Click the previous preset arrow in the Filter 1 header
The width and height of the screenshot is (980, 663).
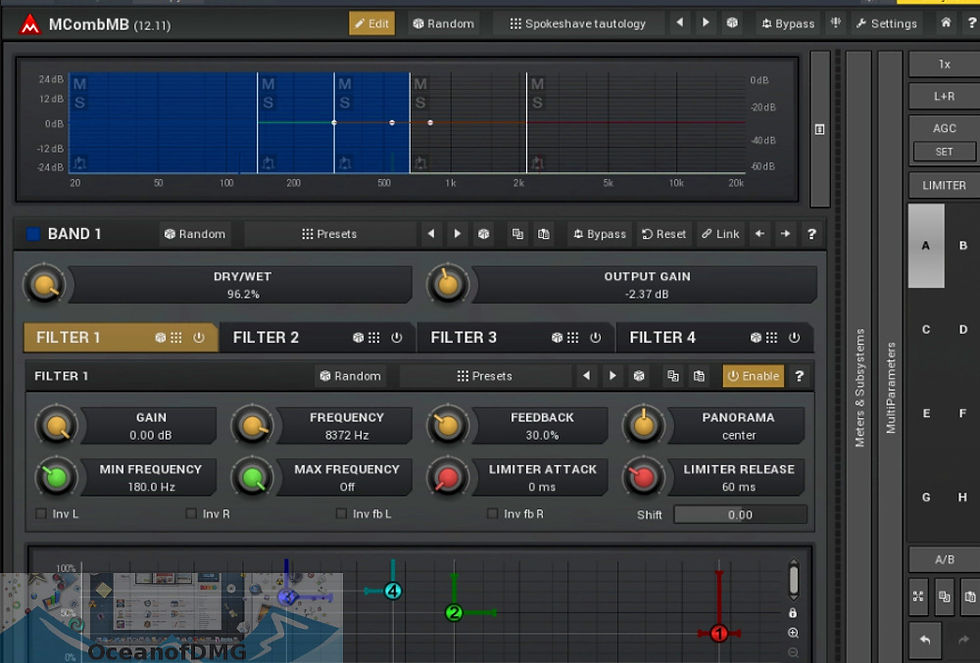(x=586, y=376)
